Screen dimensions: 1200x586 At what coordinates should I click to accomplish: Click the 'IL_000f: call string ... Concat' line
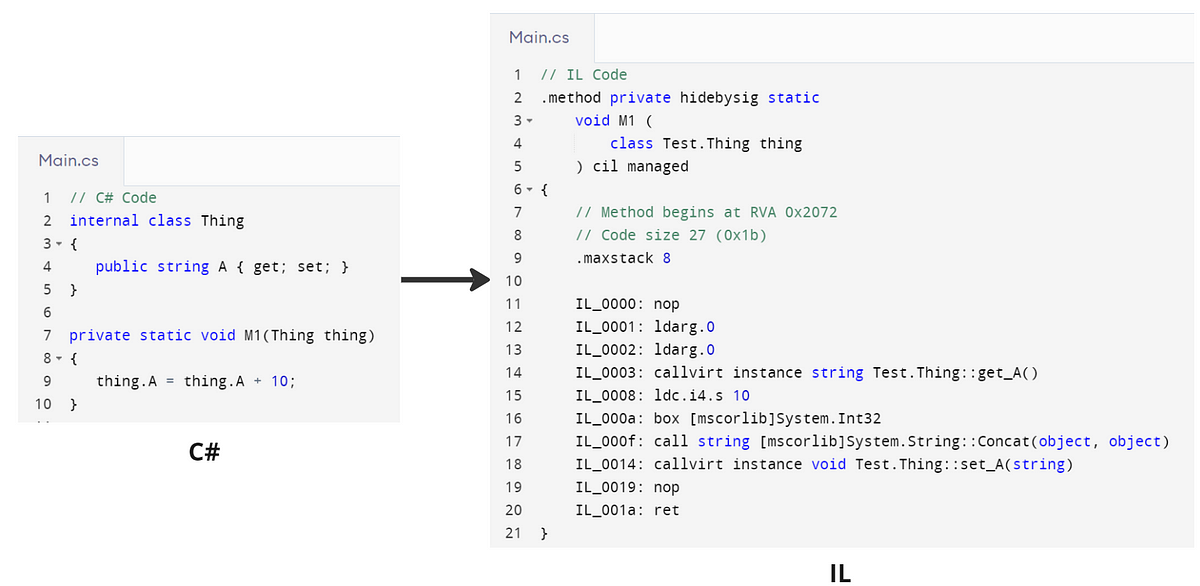click(x=872, y=442)
